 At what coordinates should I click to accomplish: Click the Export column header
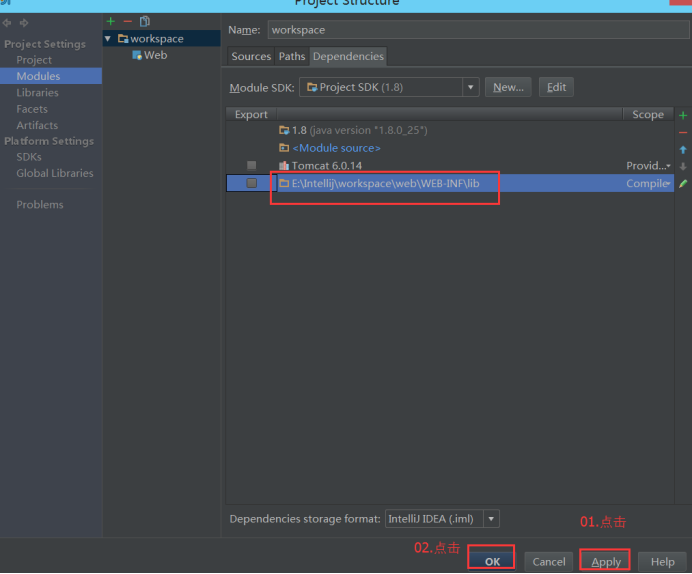coord(251,114)
